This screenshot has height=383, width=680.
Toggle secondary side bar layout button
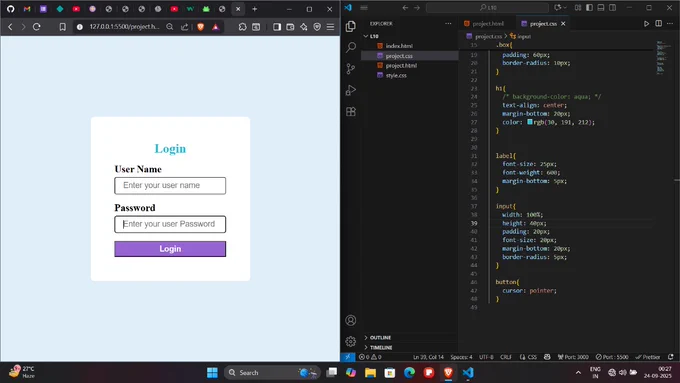click(x=612, y=7)
